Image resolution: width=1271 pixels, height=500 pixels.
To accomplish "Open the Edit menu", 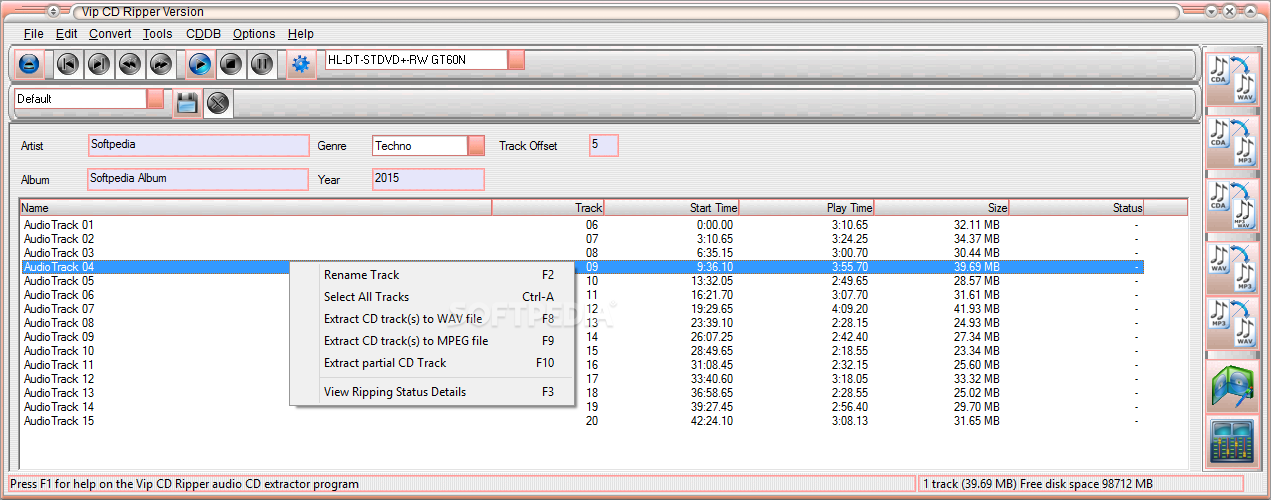I will [66, 34].
